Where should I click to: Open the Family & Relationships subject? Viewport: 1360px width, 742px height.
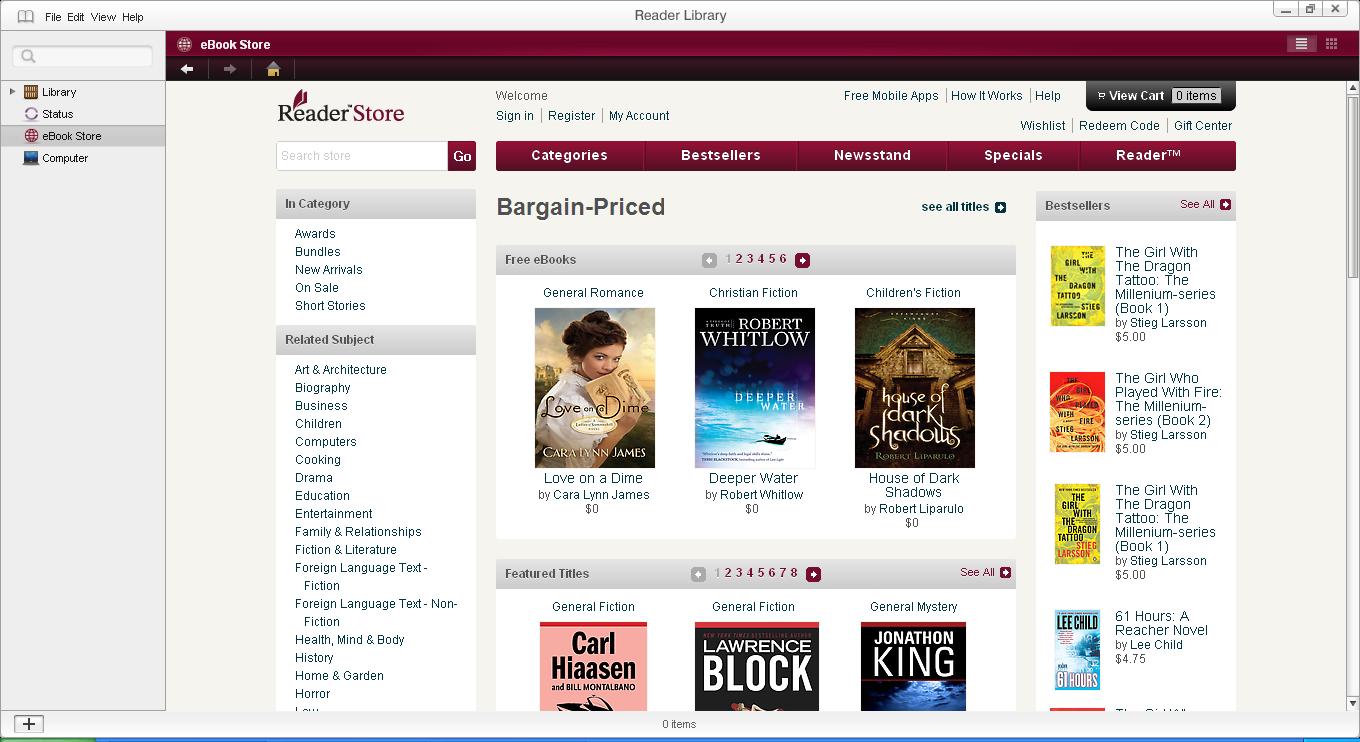(358, 532)
